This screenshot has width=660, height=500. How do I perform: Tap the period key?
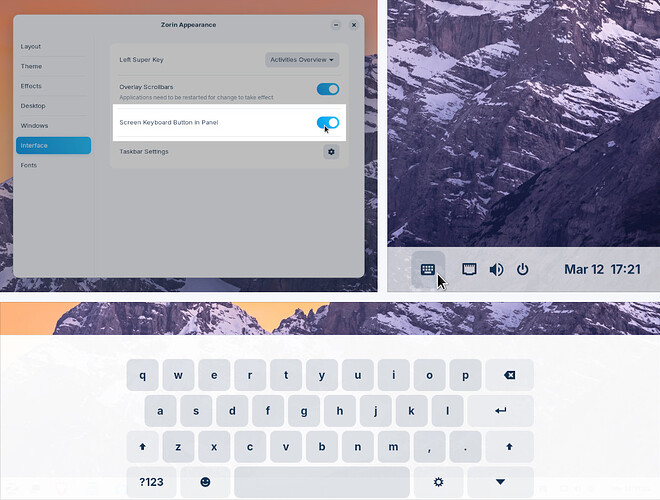coord(465,447)
